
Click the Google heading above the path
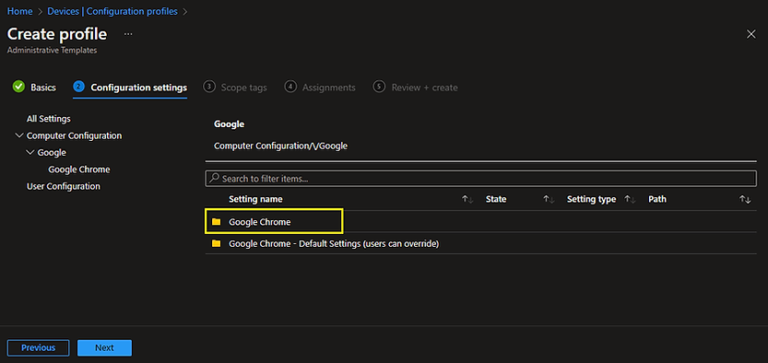pyautogui.click(x=229, y=124)
